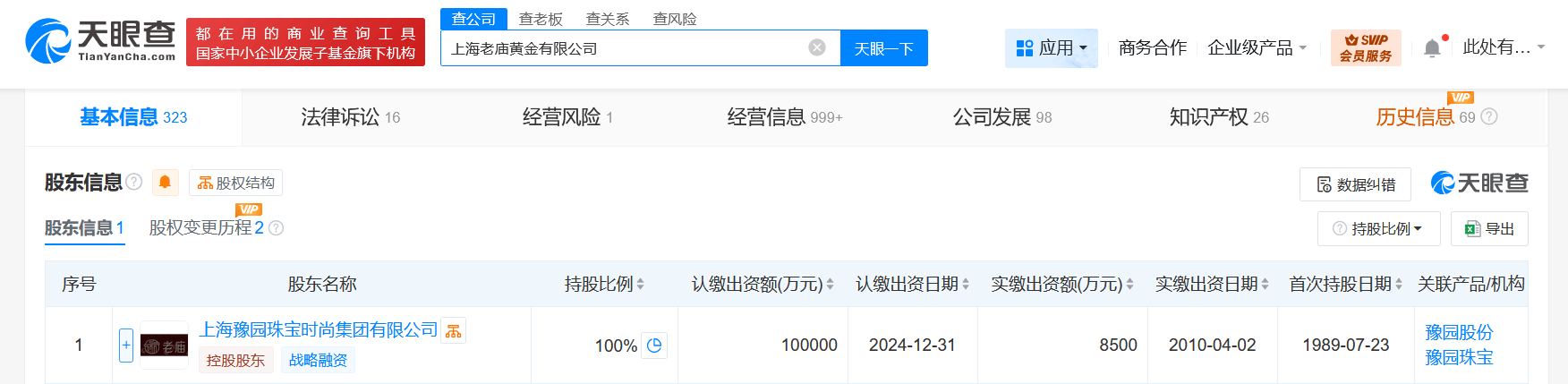Click the help icon beside 股东信息 heading
The image size is (1568, 384).
point(134,182)
